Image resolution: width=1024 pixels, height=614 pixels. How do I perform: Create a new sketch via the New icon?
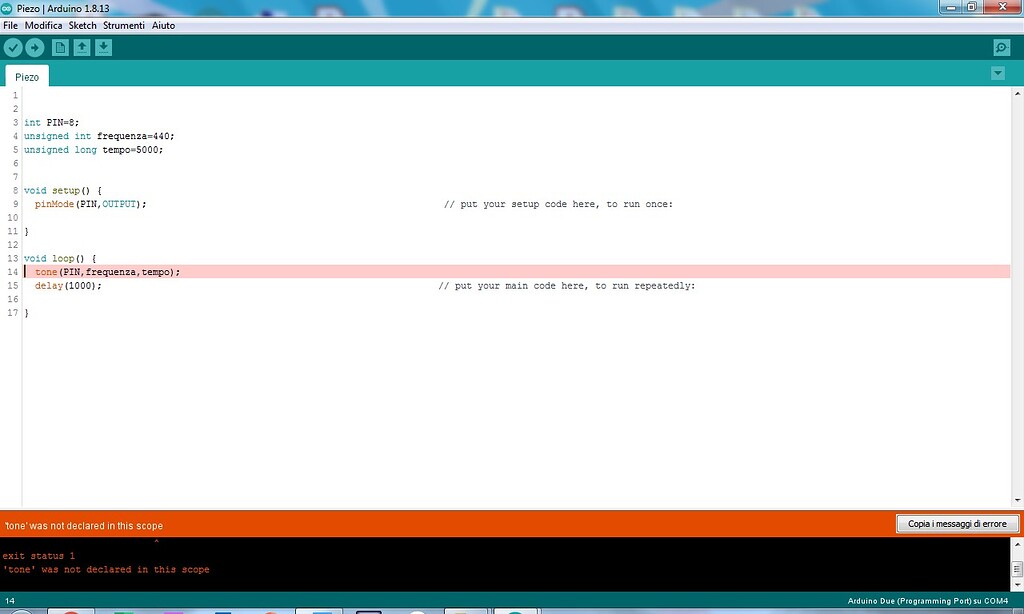59,46
